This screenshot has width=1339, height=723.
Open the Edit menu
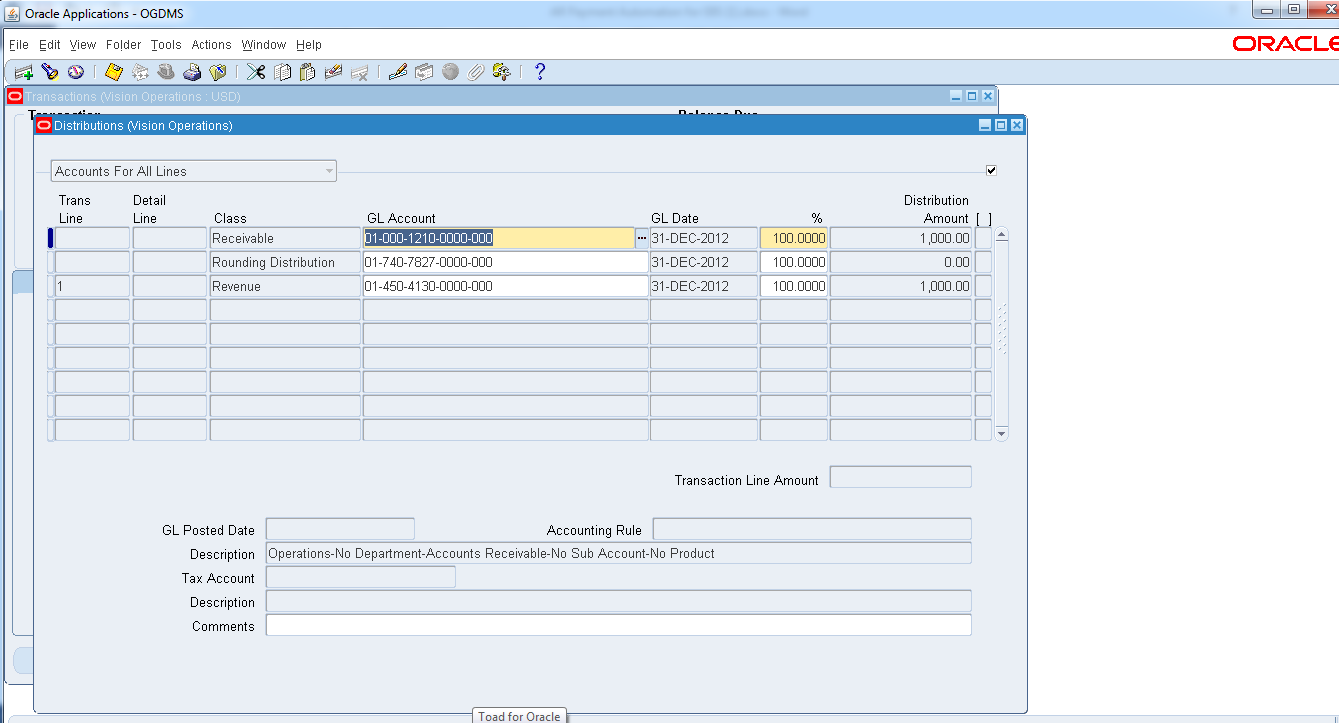pos(50,45)
